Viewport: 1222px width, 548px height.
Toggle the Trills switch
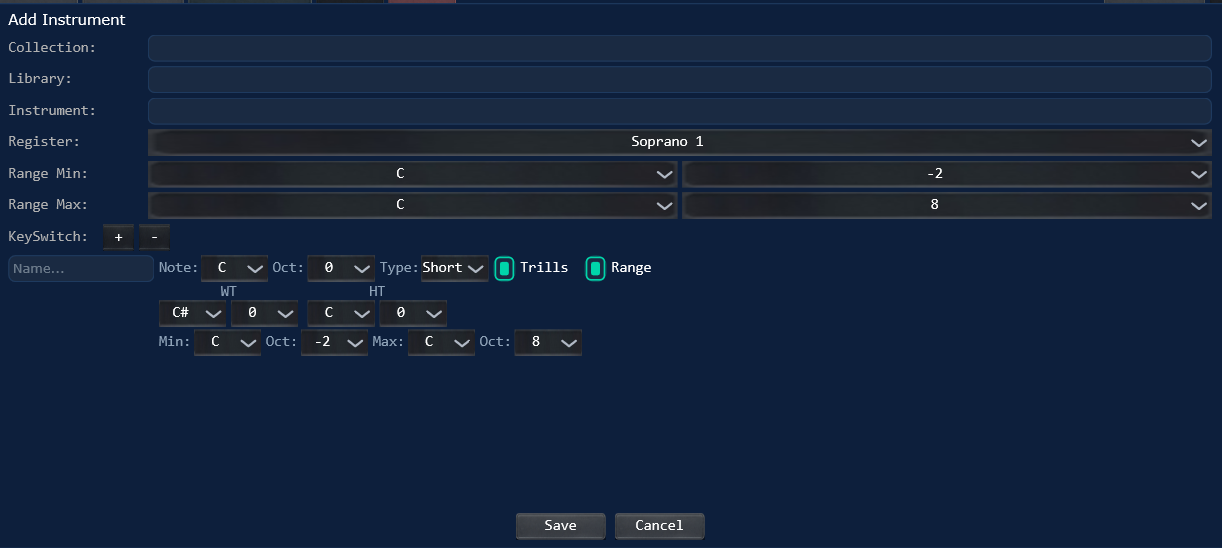tap(505, 268)
